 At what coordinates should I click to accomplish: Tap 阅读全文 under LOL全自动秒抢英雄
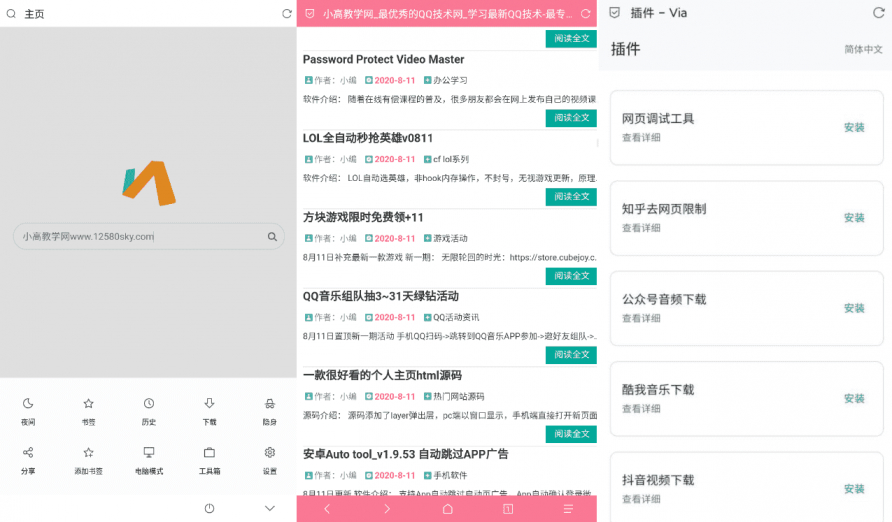[571, 197]
